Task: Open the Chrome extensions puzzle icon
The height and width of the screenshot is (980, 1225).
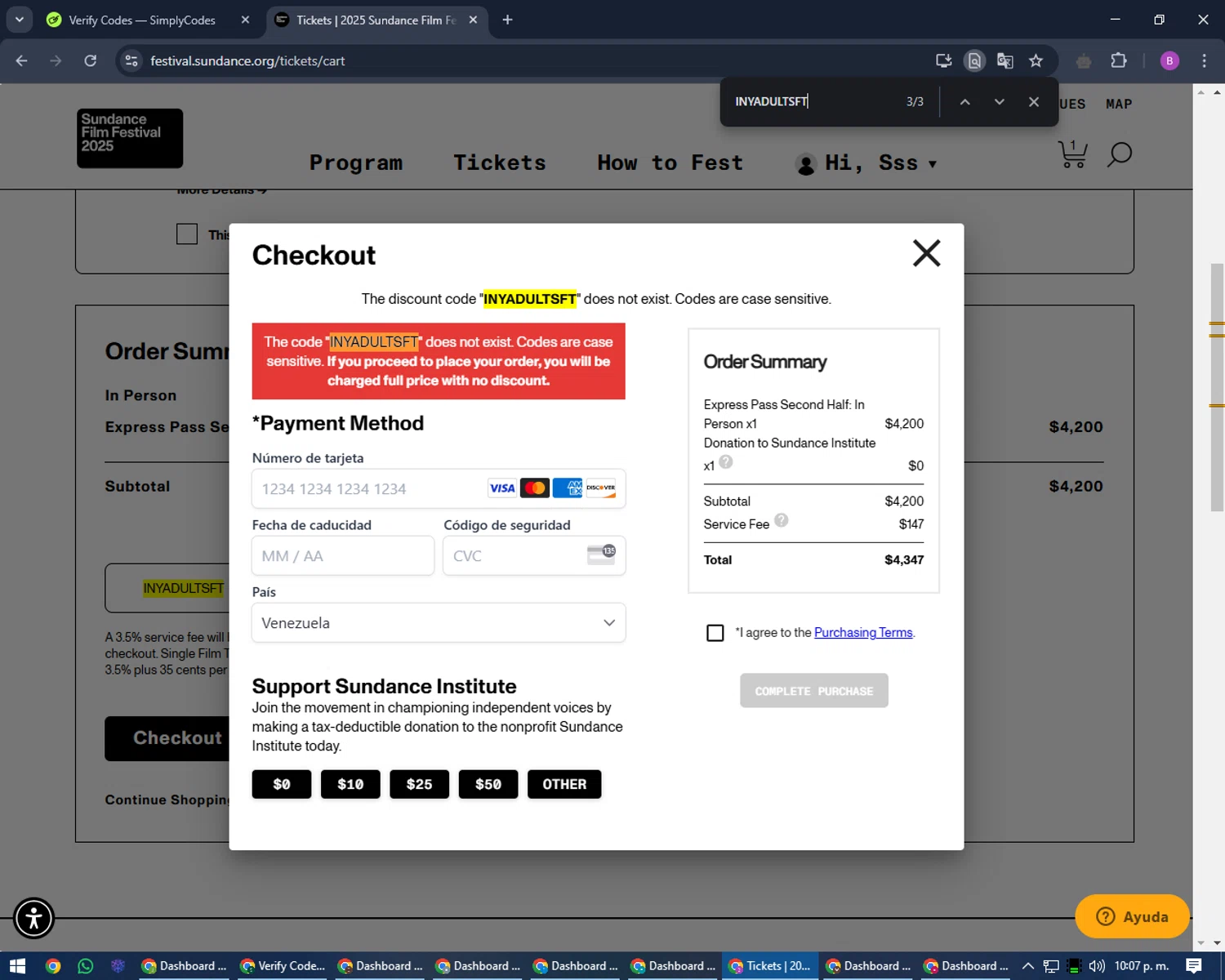Action: pyautogui.click(x=1119, y=60)
